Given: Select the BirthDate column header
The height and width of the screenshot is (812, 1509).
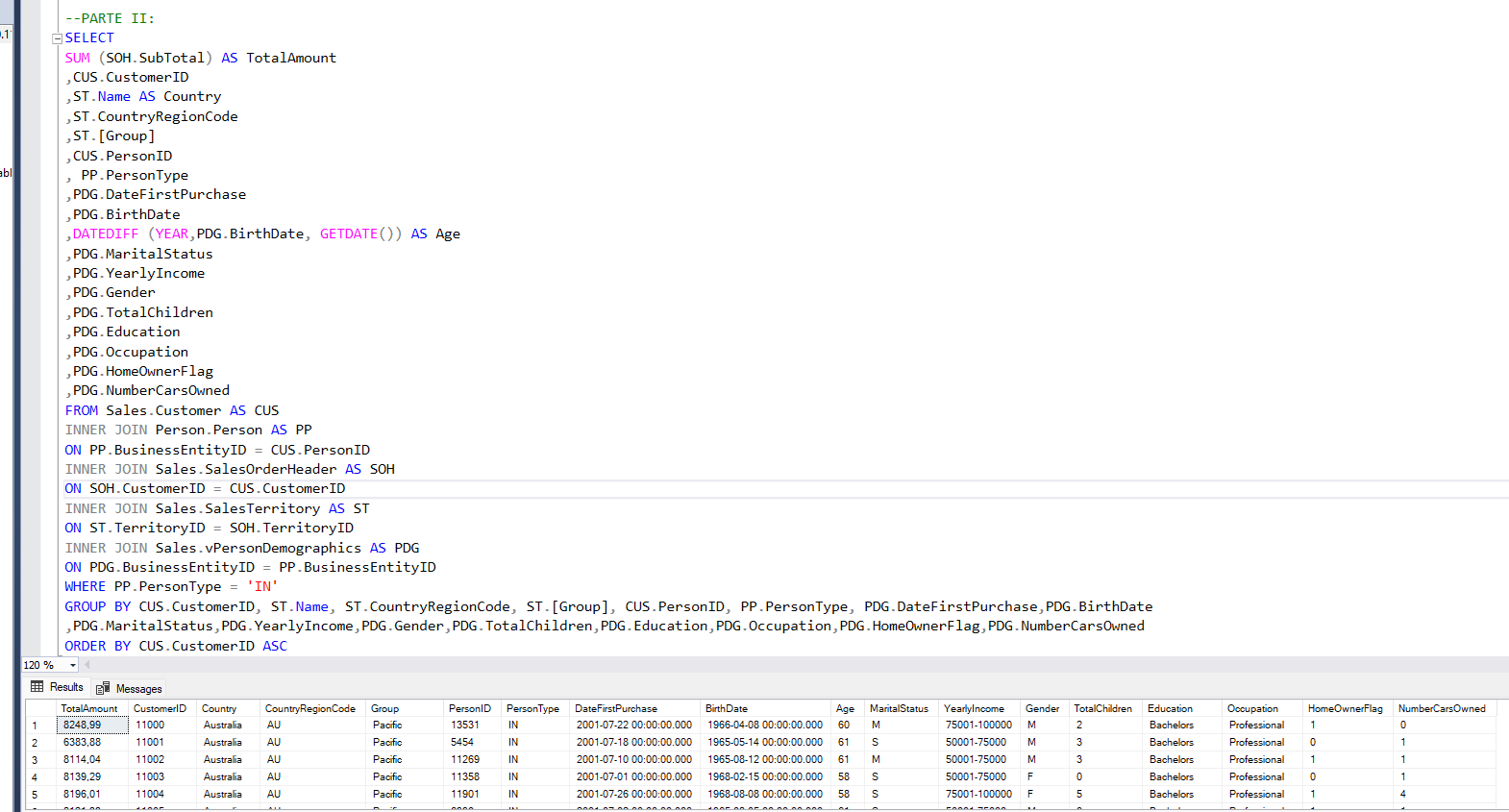Looking at the screenshot, I should pos(765,708).
